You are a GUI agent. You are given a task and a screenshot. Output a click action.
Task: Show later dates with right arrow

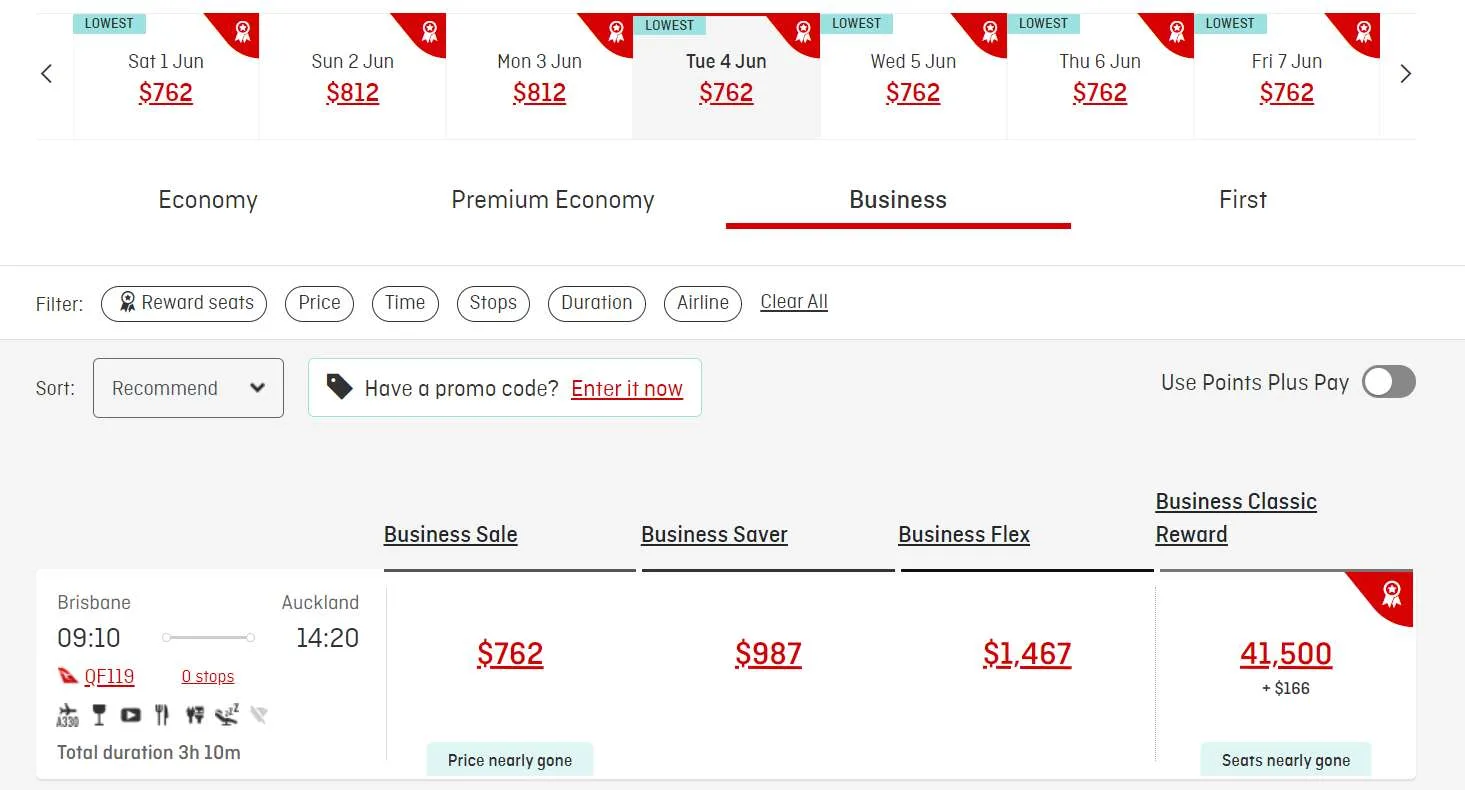tap(1405, 74)
